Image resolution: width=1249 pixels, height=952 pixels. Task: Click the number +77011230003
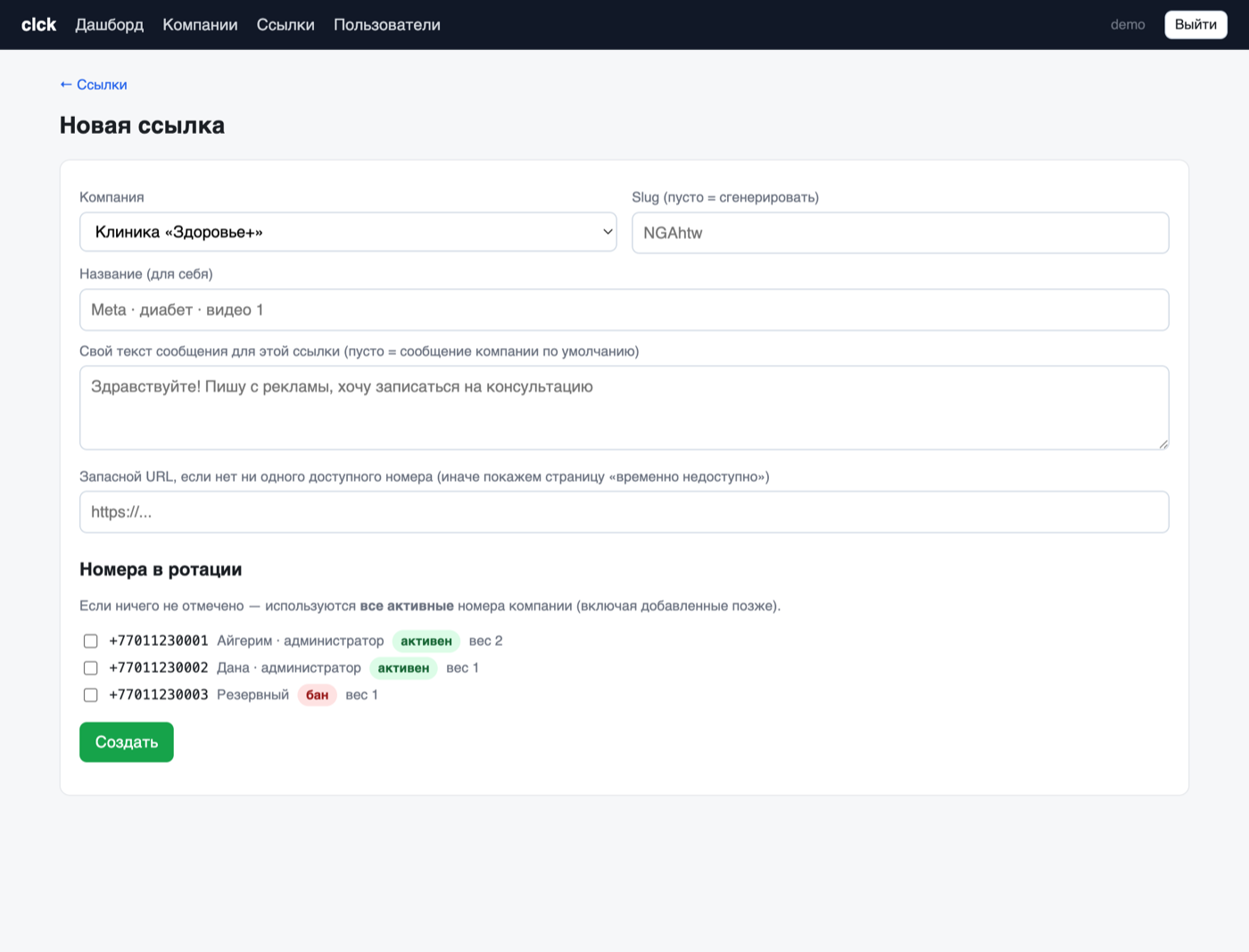tap(159, 694)
